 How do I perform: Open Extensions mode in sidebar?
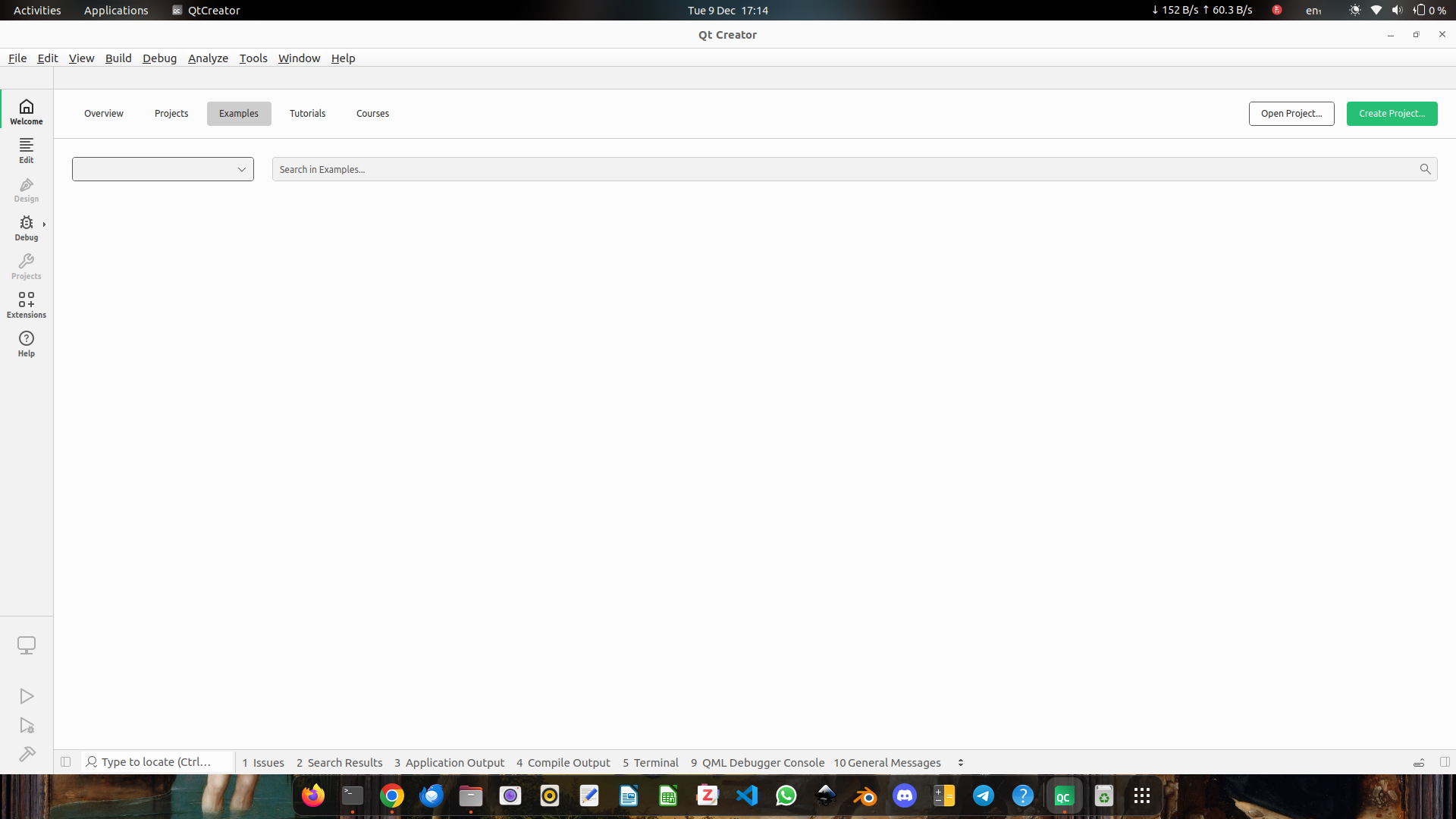27,306
